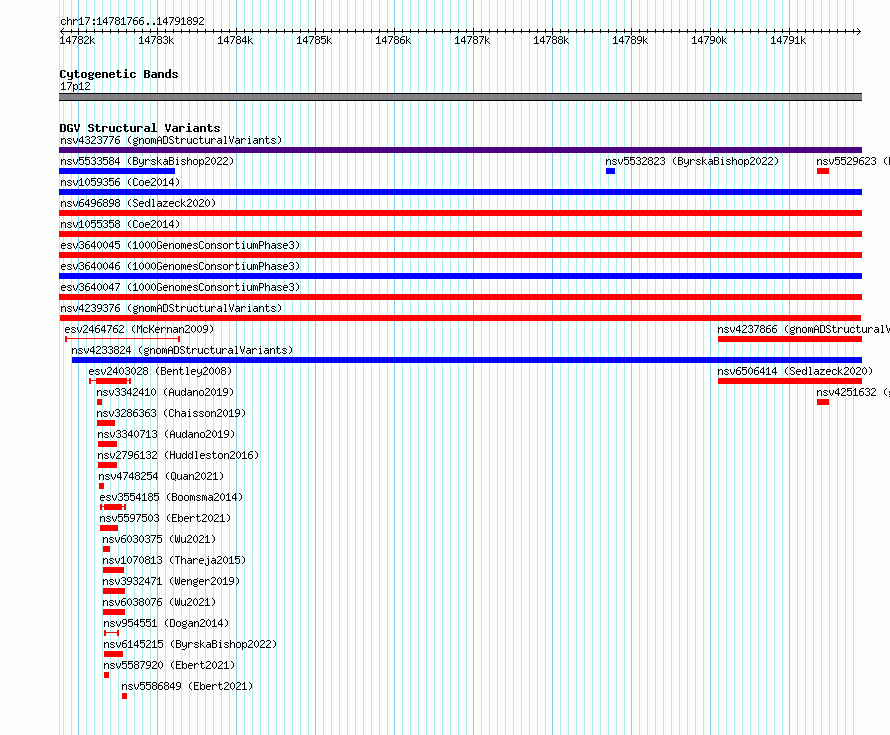The width and height of the screenshot is (890, 735).
Task: Click the blue nsv5533584 variant bar
Action: click(x=117, y=171)
